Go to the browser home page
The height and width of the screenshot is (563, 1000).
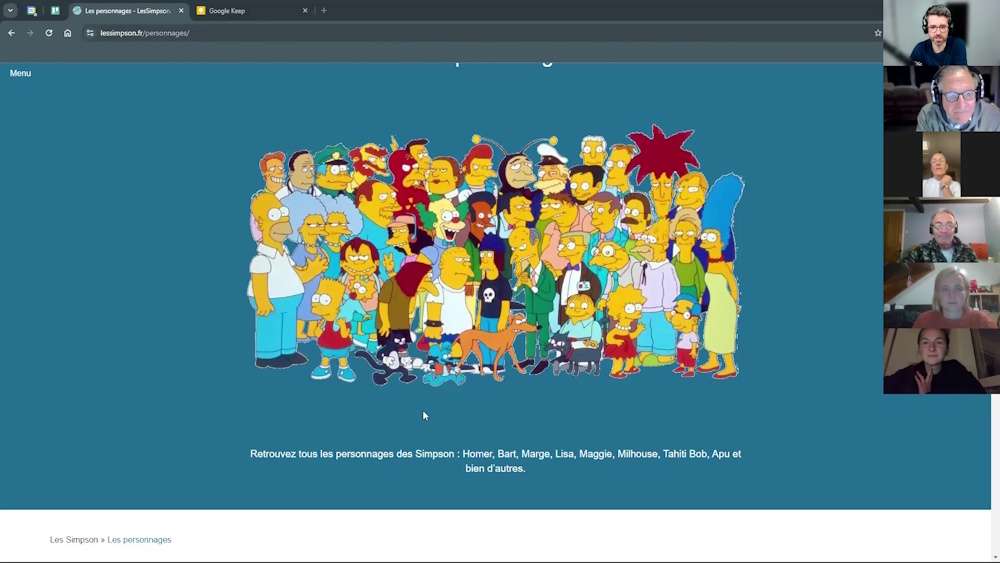point(68,33)
